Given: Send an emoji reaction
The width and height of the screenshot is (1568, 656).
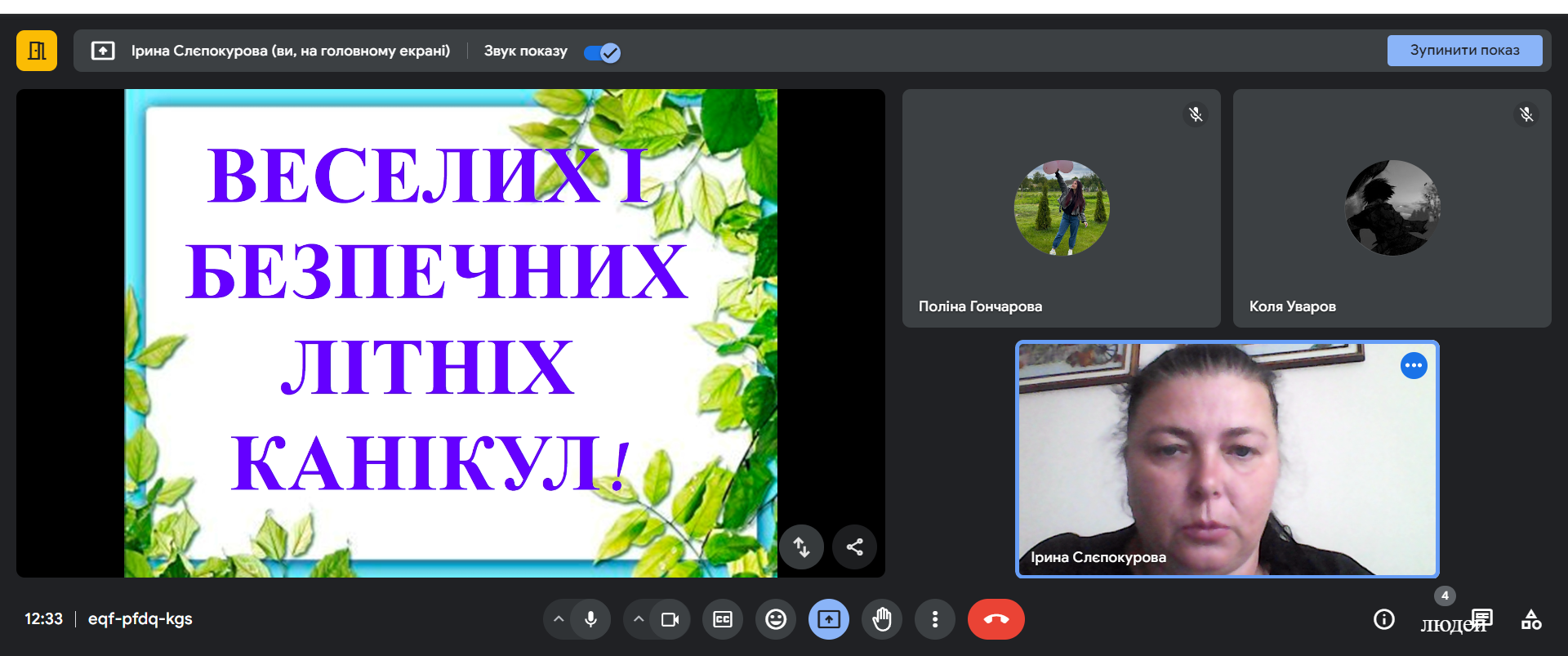Looking at the screenshot, I should coord(776,619).
